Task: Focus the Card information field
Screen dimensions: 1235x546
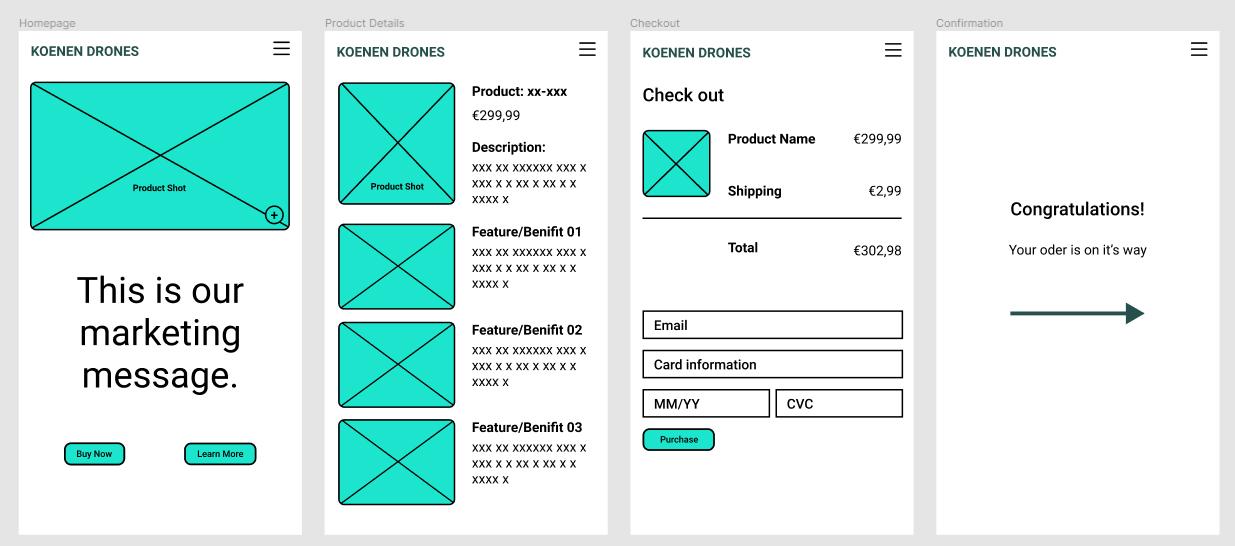Action: pos(772,364)
